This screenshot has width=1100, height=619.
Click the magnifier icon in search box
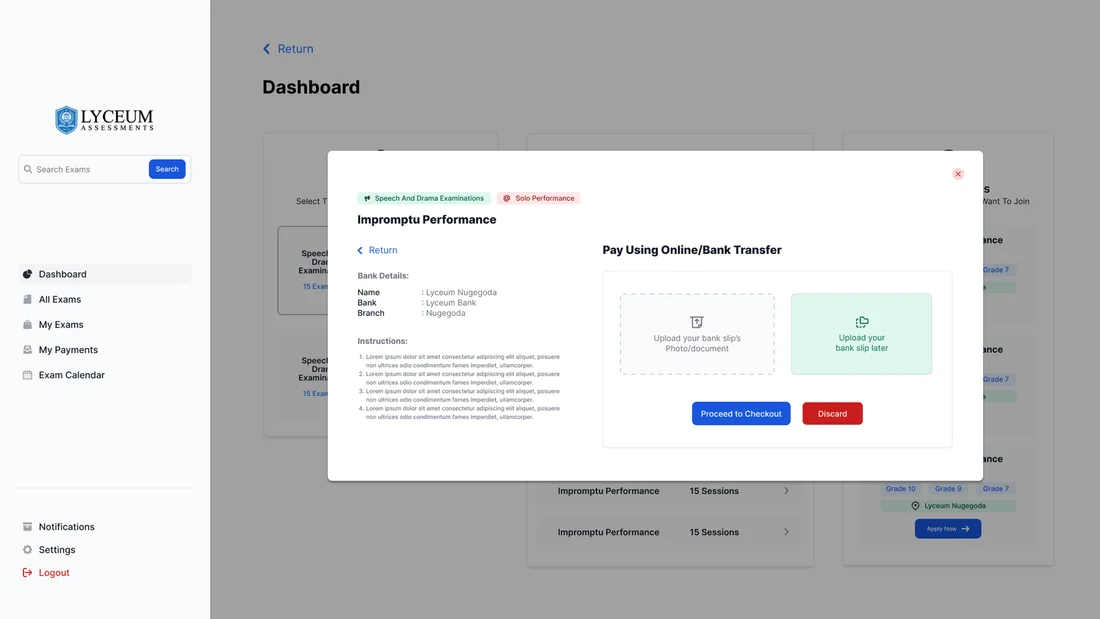28,169
